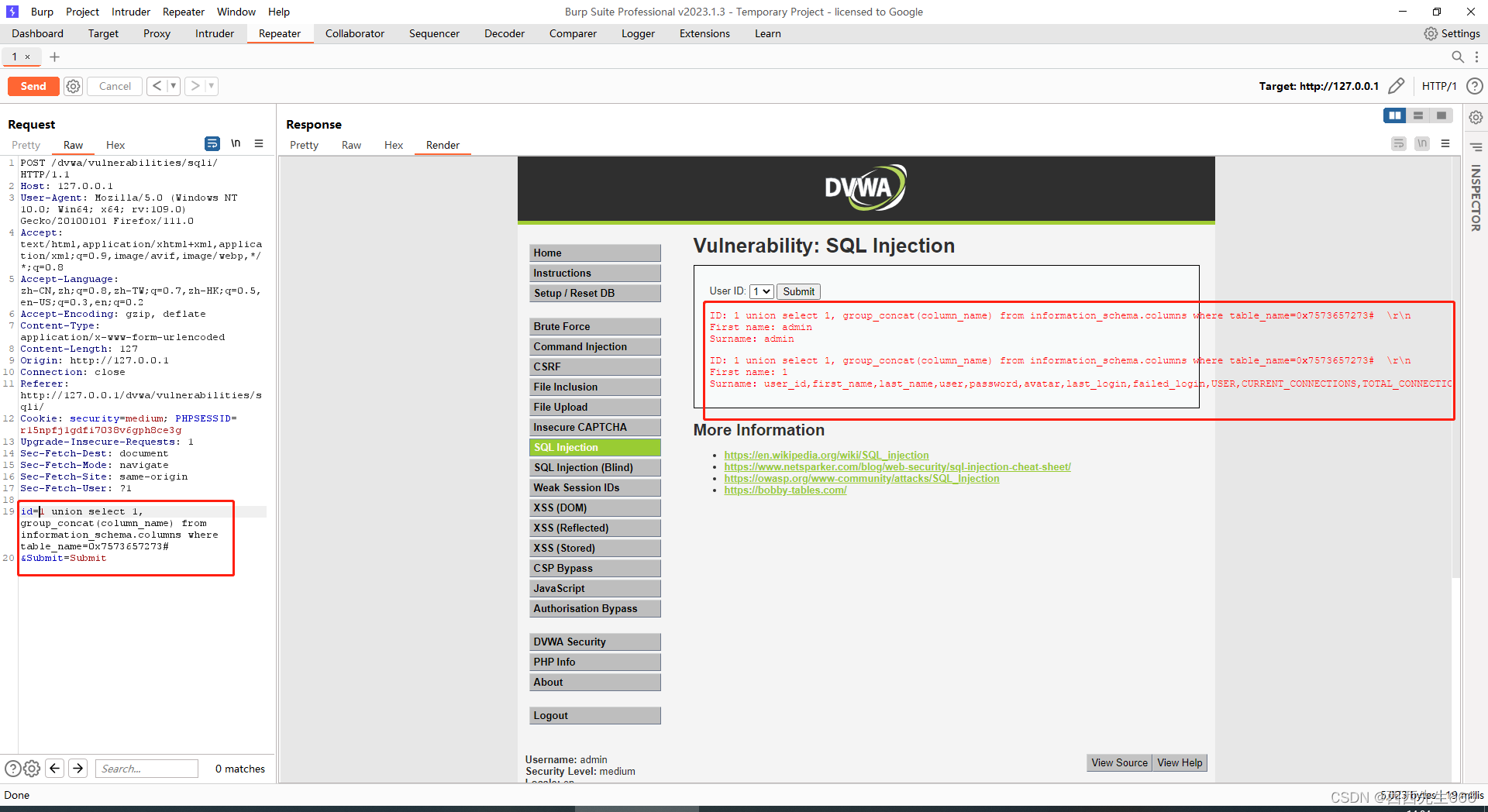Screen dimensions: 1488x812
Task: Open the OWASP SQL Injection link
Action: (862, 478)
